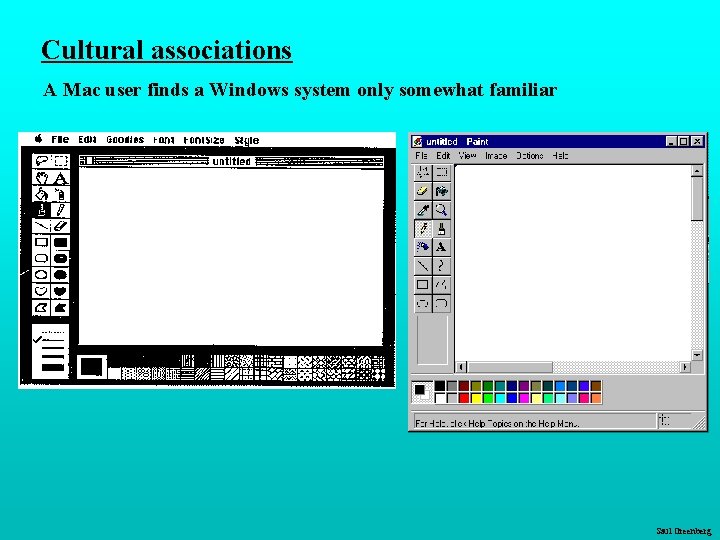Viewport: 720px width, 540px height.
Task: Open the FontSize menu in MacPaint
Action: click(x=204, y=140)
